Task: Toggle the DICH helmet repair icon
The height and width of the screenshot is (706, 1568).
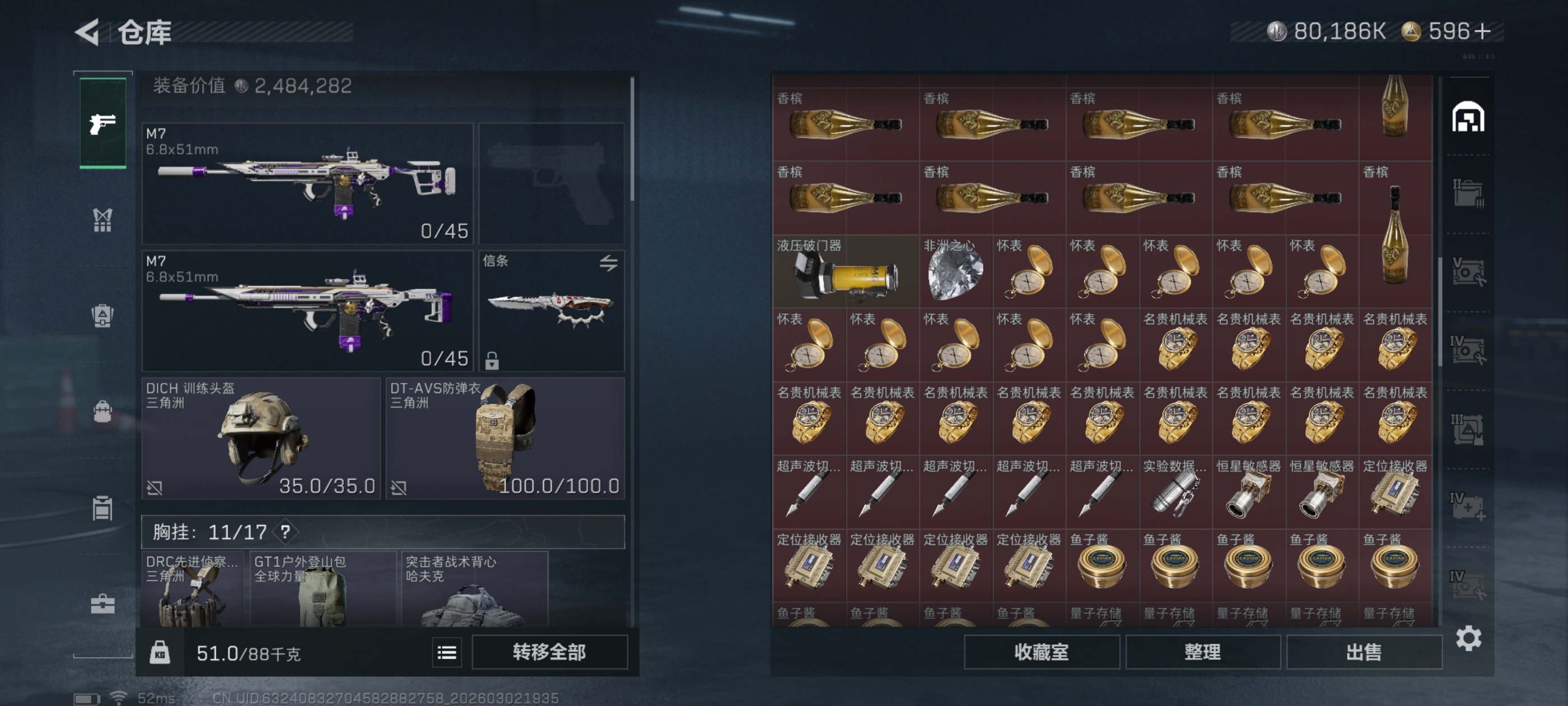Action: [155, 487]
